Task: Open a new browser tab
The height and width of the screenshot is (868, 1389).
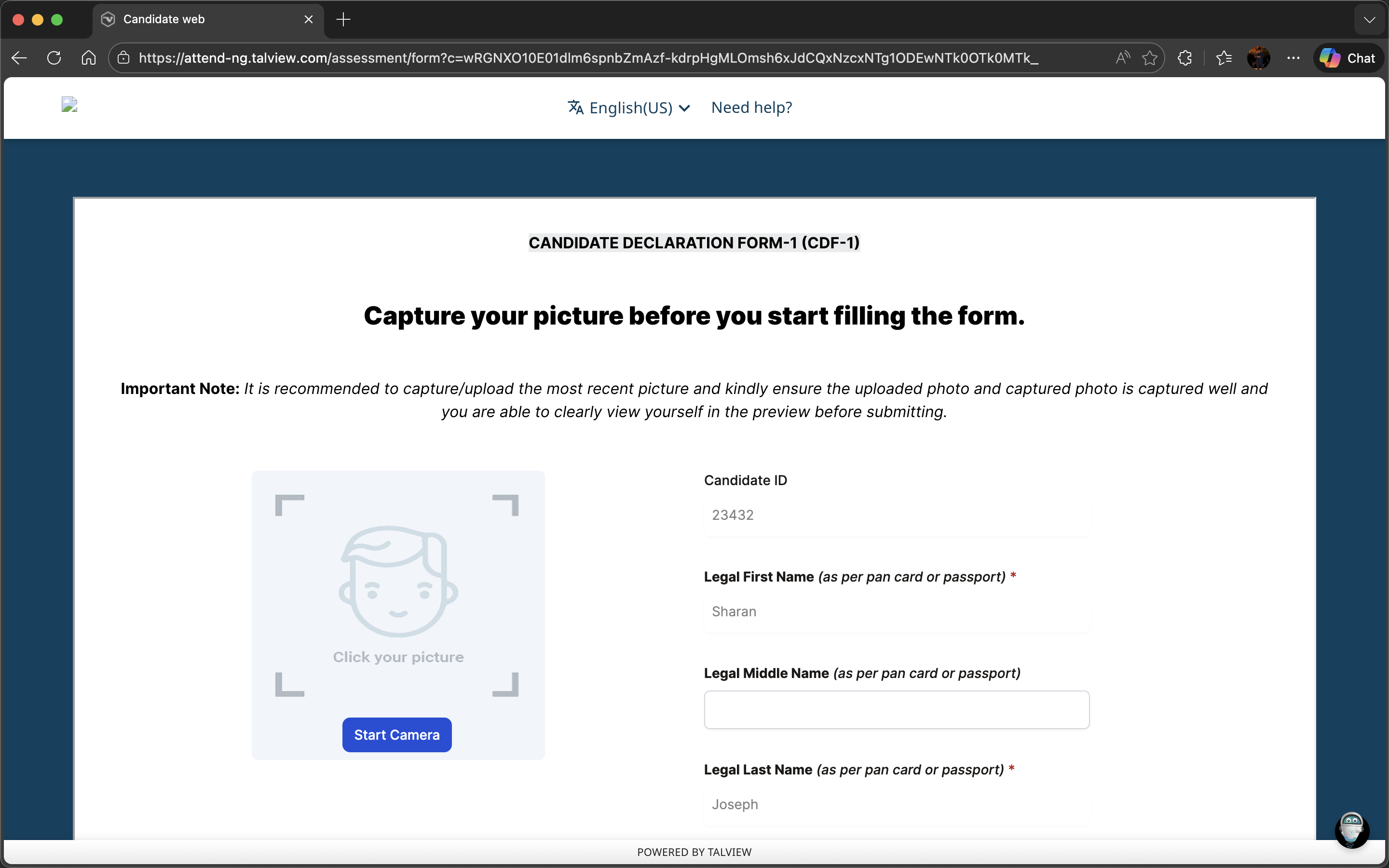Action: click(343, 19)
